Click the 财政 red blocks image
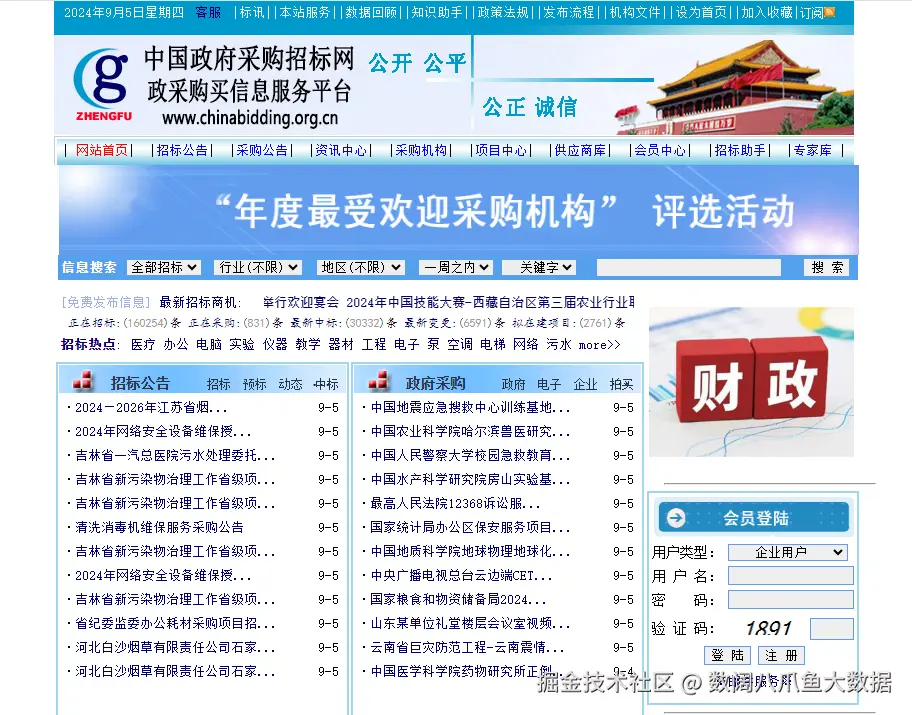 point(751,382)
